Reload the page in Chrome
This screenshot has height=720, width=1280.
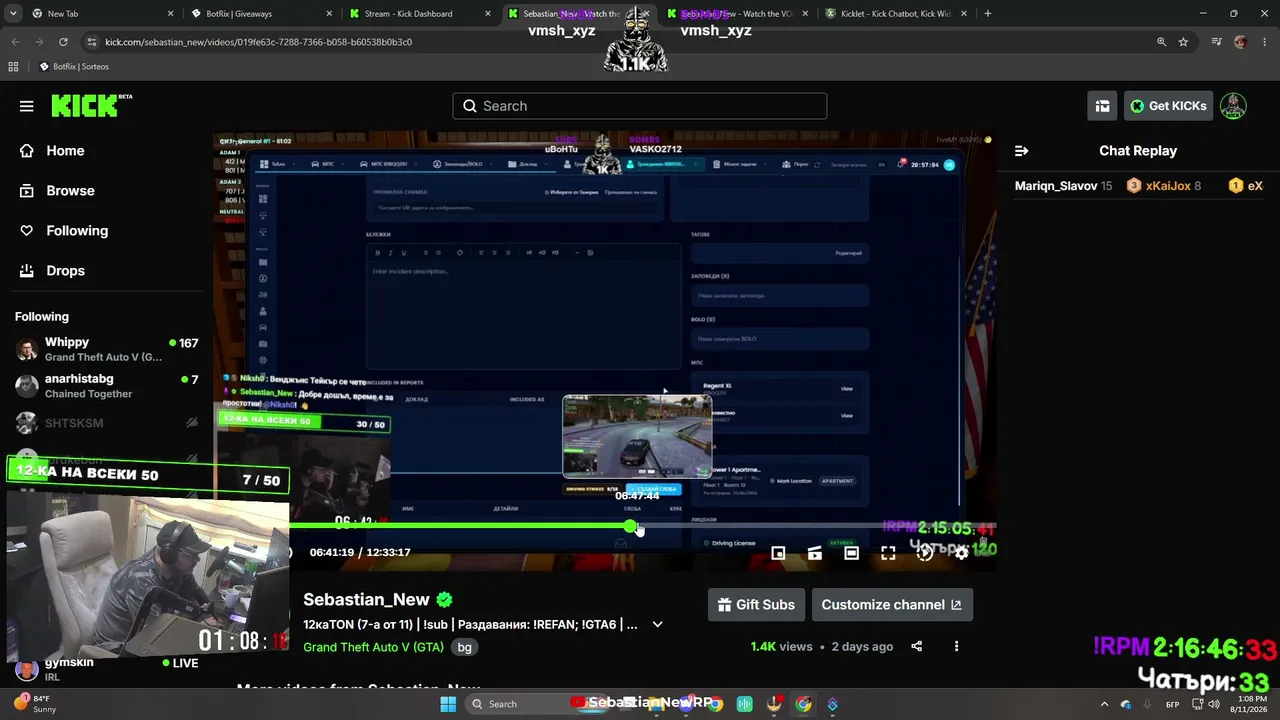pos(63,42)
